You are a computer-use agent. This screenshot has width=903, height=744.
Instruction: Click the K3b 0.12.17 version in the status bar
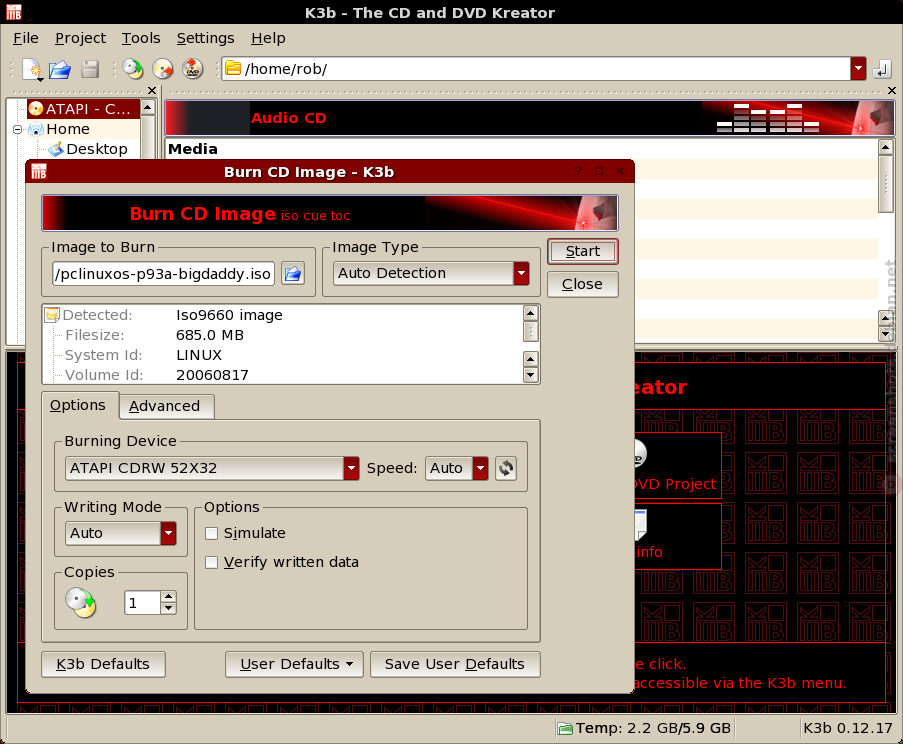tap(848, 728)
